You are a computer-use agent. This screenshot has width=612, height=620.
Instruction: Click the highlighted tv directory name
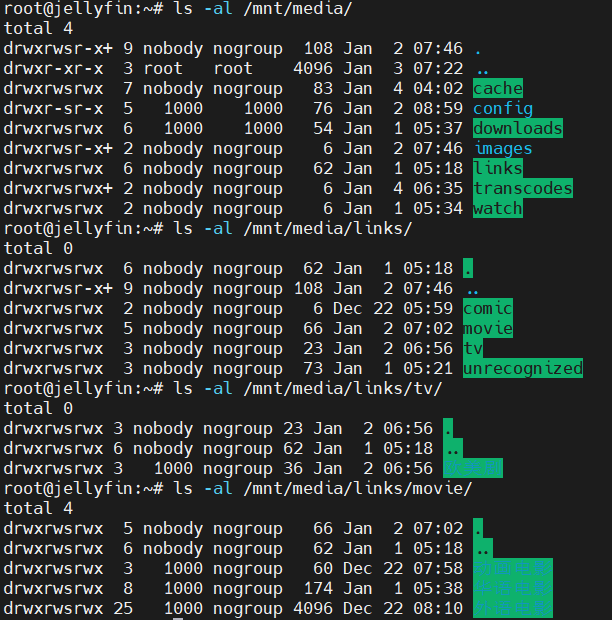click(x=472, y=349)
